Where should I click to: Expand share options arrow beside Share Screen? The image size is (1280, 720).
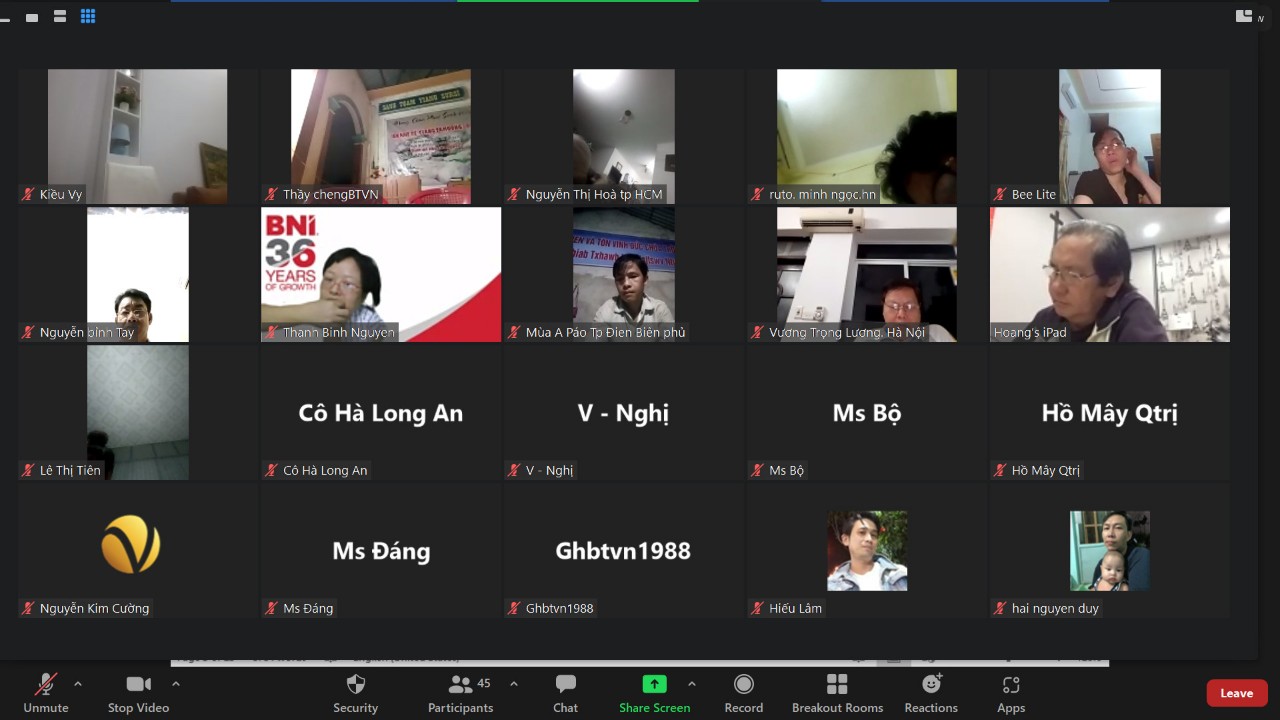tap(691, 684)
